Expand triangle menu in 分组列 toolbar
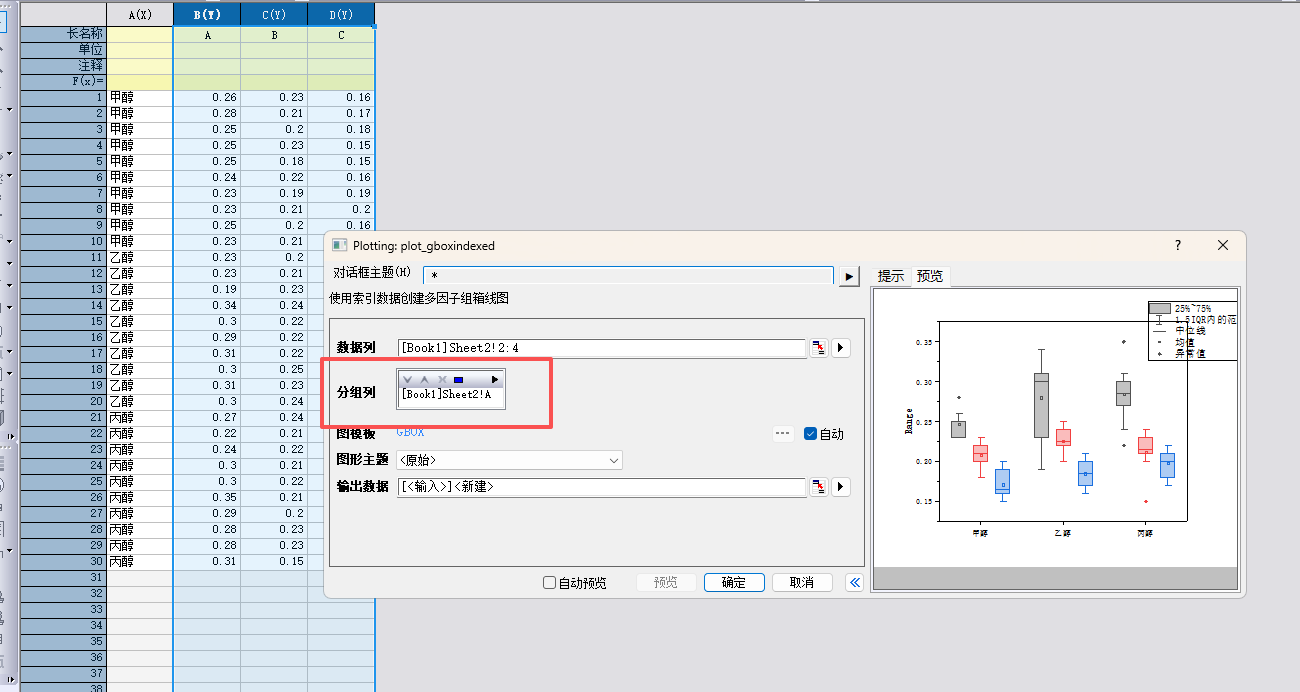The height and width of the screenshot is (692, 1300). 494,380
